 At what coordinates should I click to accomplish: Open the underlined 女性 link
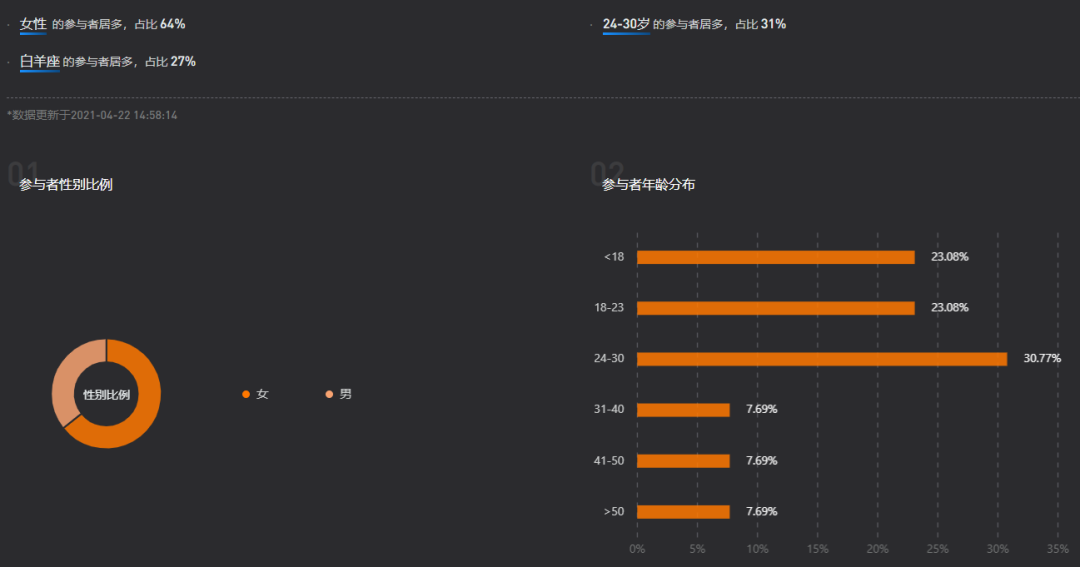[33, 24]
